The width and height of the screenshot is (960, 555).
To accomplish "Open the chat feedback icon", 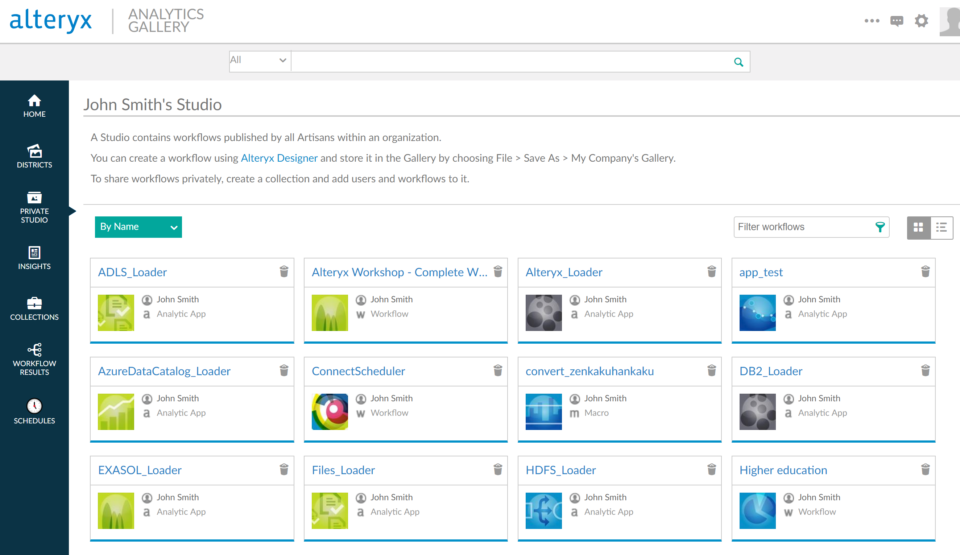I will pos(897,21).
